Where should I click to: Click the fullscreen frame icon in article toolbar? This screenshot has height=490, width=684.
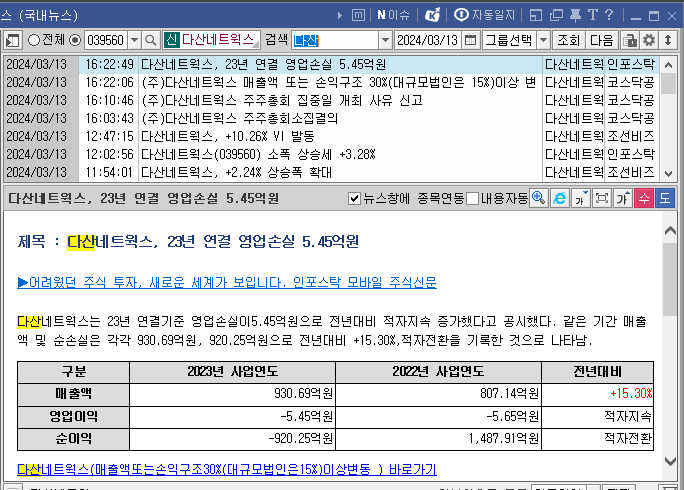click(x=602, y=199)
